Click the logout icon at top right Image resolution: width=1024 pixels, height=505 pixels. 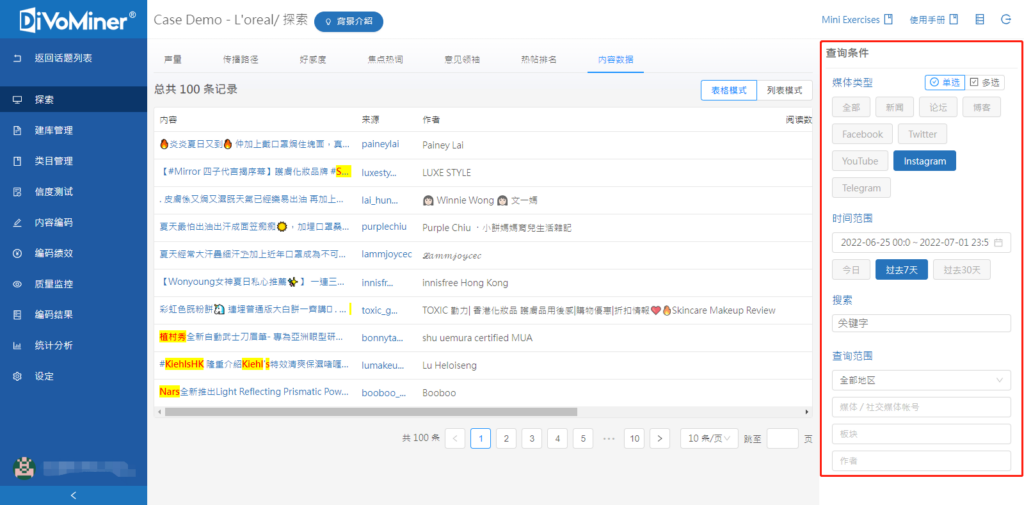click(1005, 19)
